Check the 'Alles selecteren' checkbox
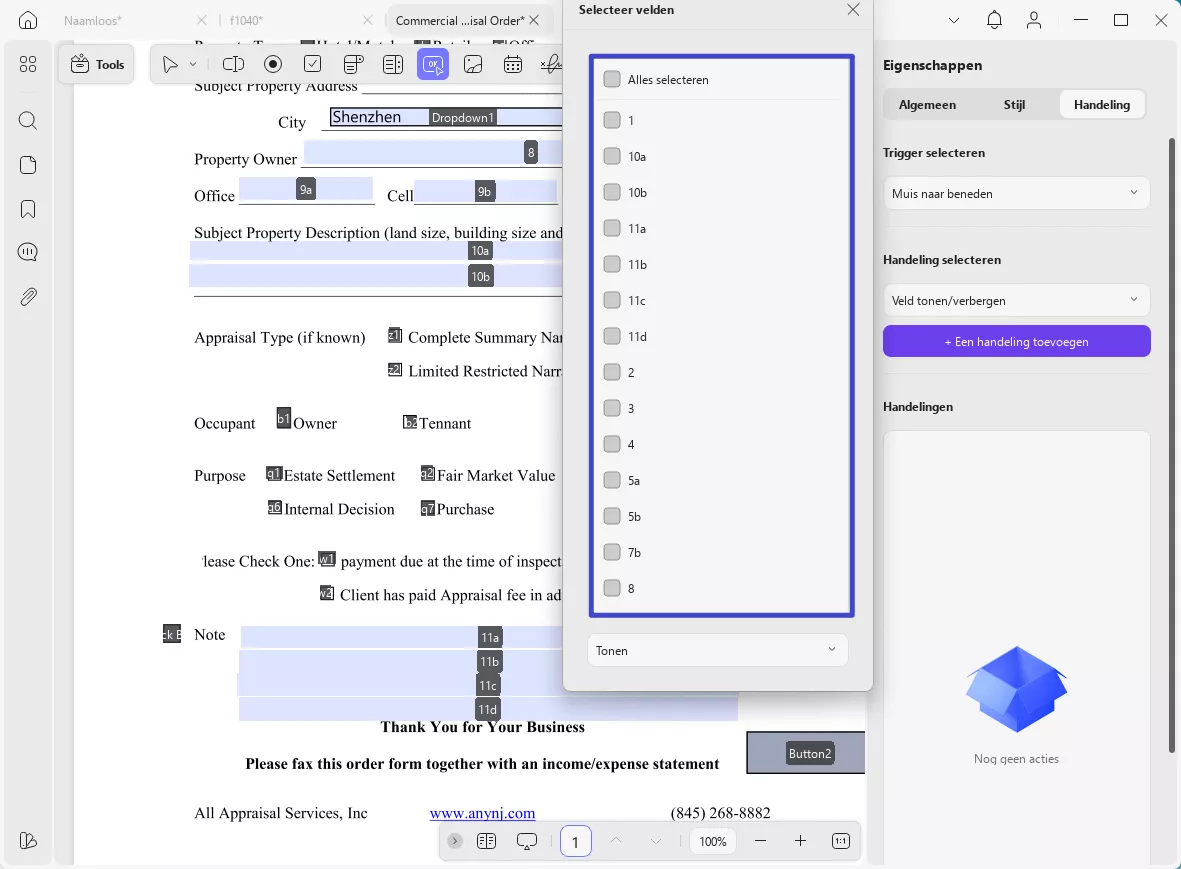 (612, 79)
